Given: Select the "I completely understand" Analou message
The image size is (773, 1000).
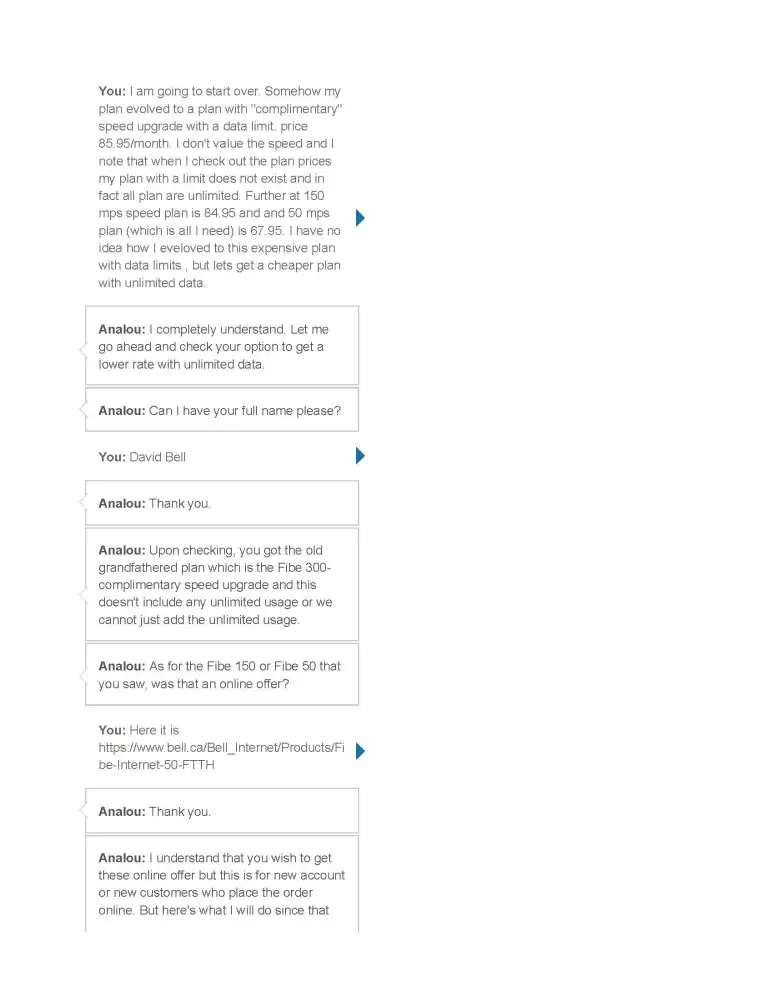Looking at the screenshot, I should pos(220,347).
